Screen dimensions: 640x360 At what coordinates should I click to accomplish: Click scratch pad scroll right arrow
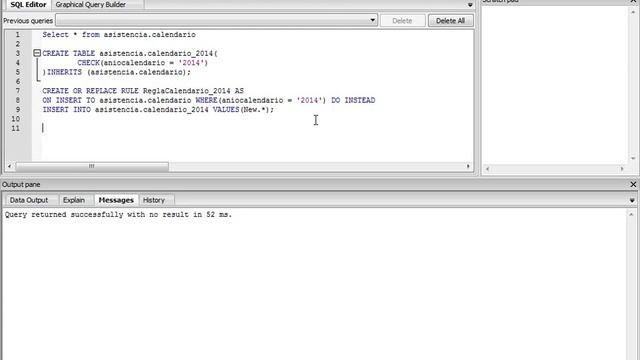[x=622, y=169]
